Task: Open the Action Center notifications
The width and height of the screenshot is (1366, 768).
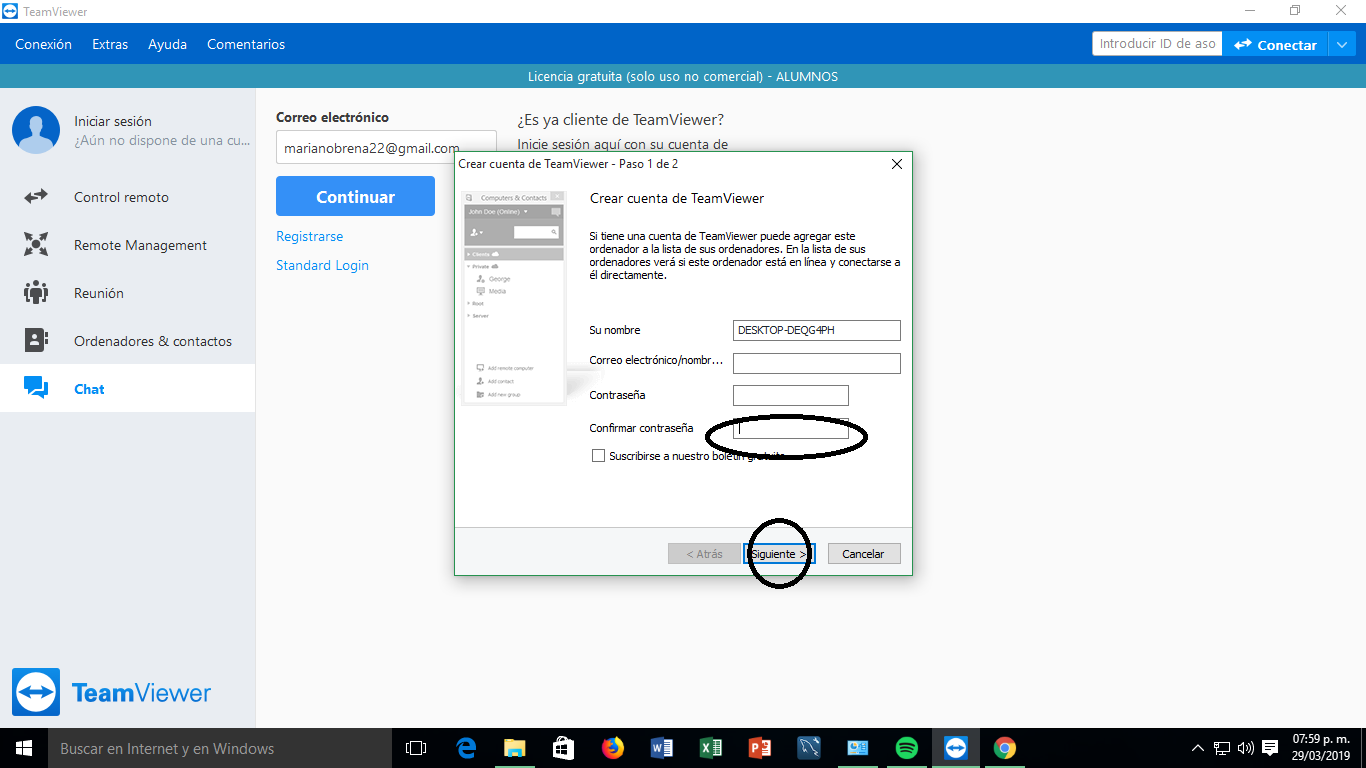Action: 1270,748
